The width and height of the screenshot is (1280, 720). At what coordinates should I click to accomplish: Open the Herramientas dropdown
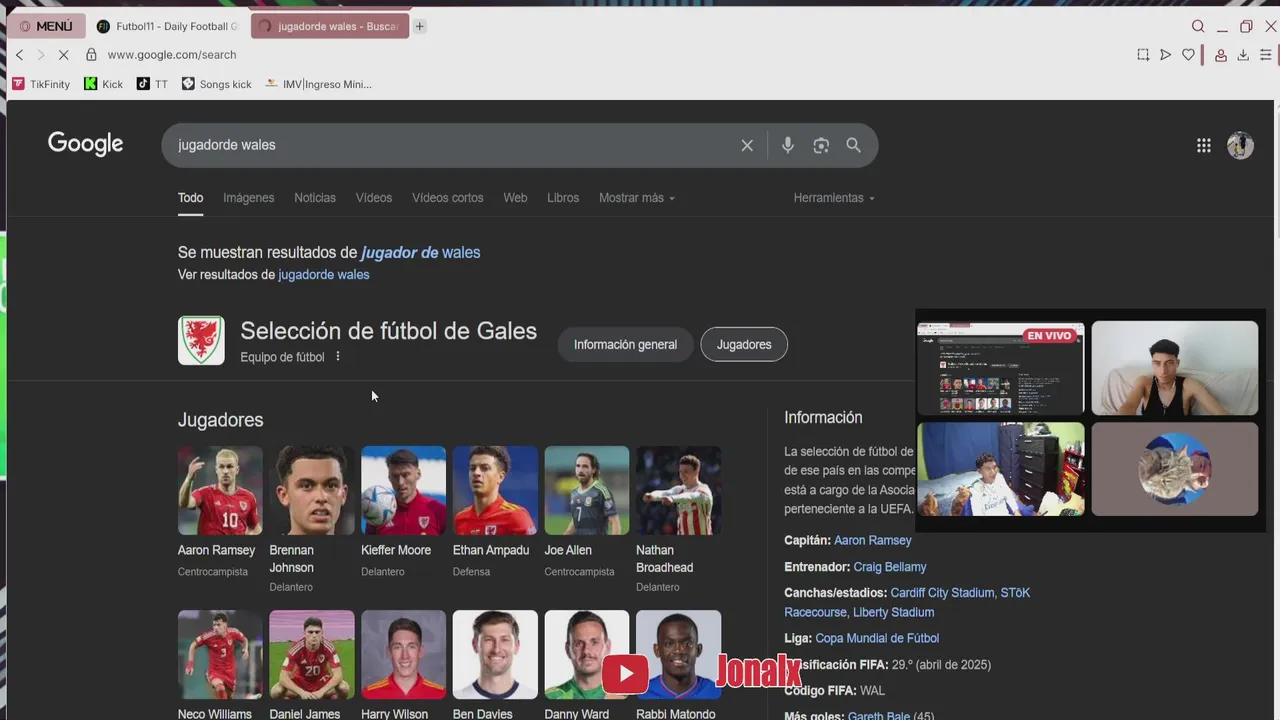point(834,198)
